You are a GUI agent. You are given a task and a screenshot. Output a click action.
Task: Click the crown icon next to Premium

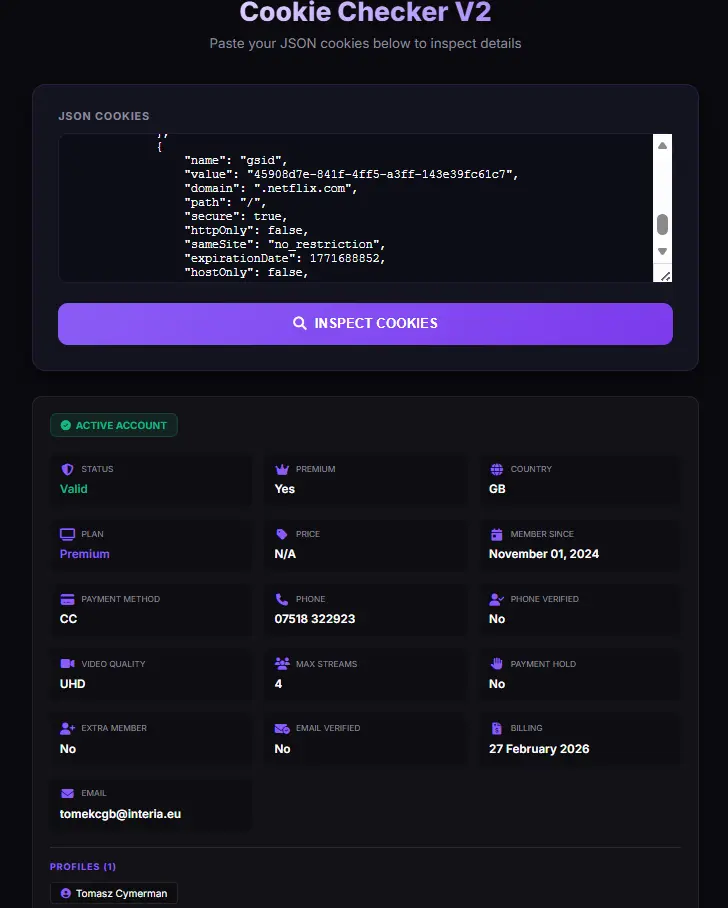coord(282,469)
